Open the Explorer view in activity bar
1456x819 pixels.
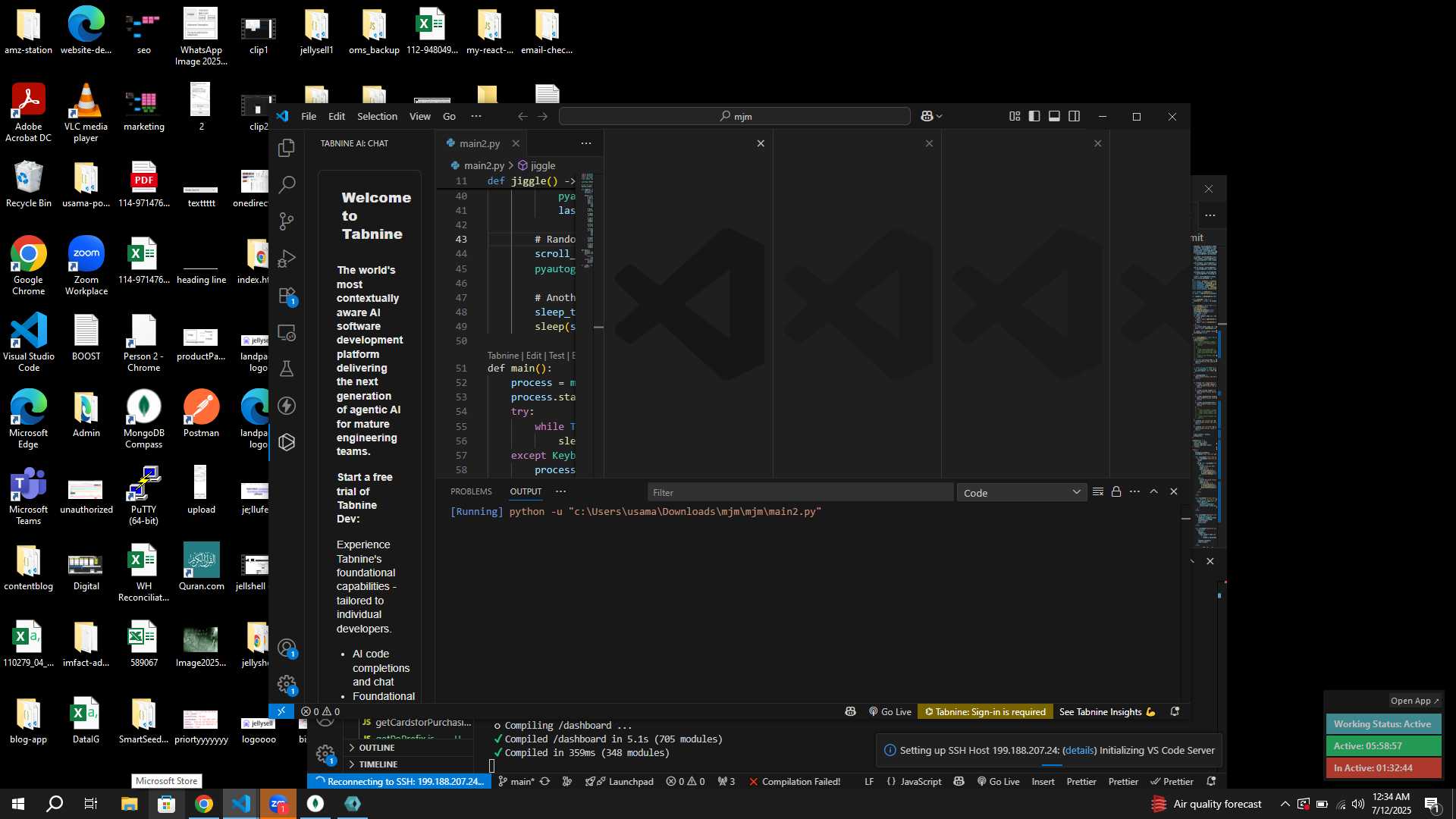(x=287, y=148)
